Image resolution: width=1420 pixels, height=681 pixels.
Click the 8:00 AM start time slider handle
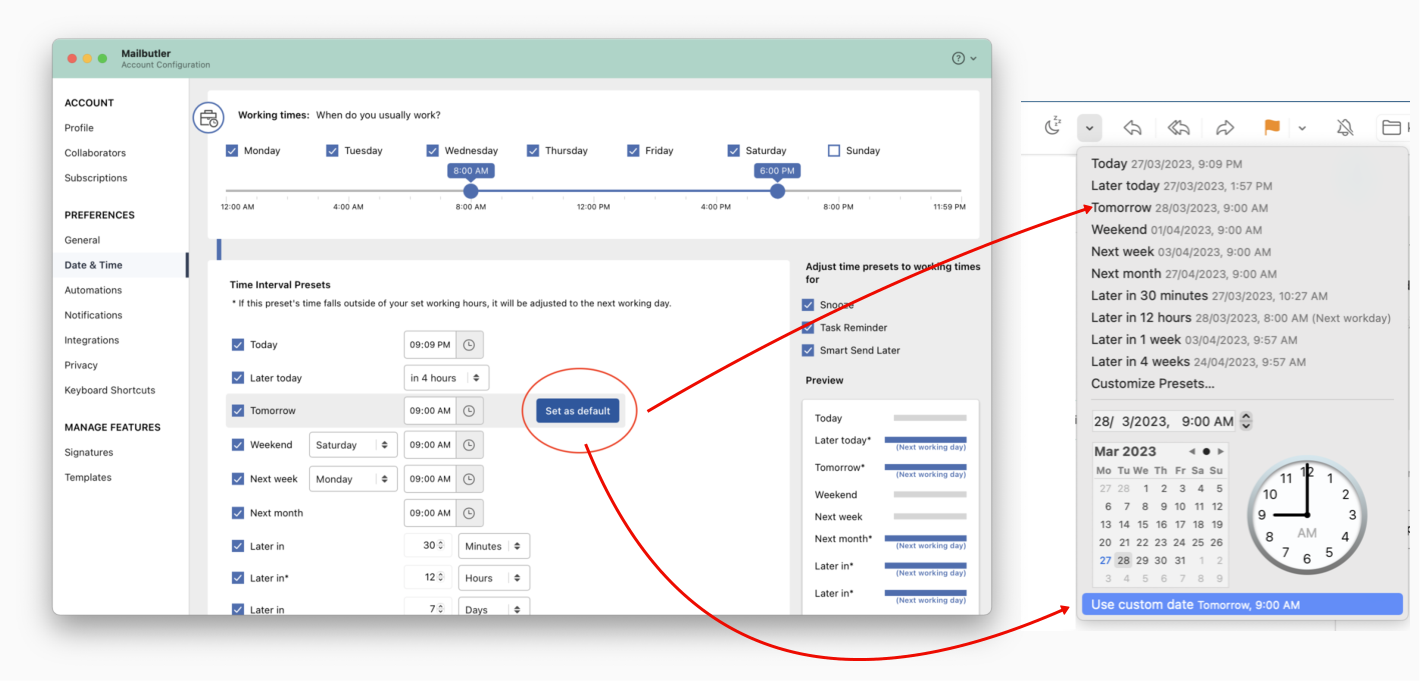click(x=471, y=191)
